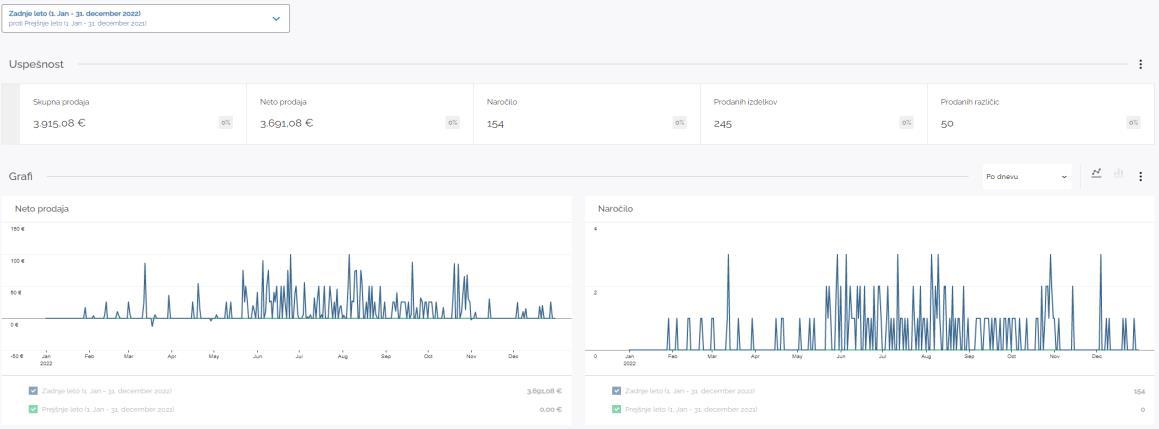Click the Grafi section heading
Image resolution: width=1159 pixels, height=429 pixels.
pos(21,177)
